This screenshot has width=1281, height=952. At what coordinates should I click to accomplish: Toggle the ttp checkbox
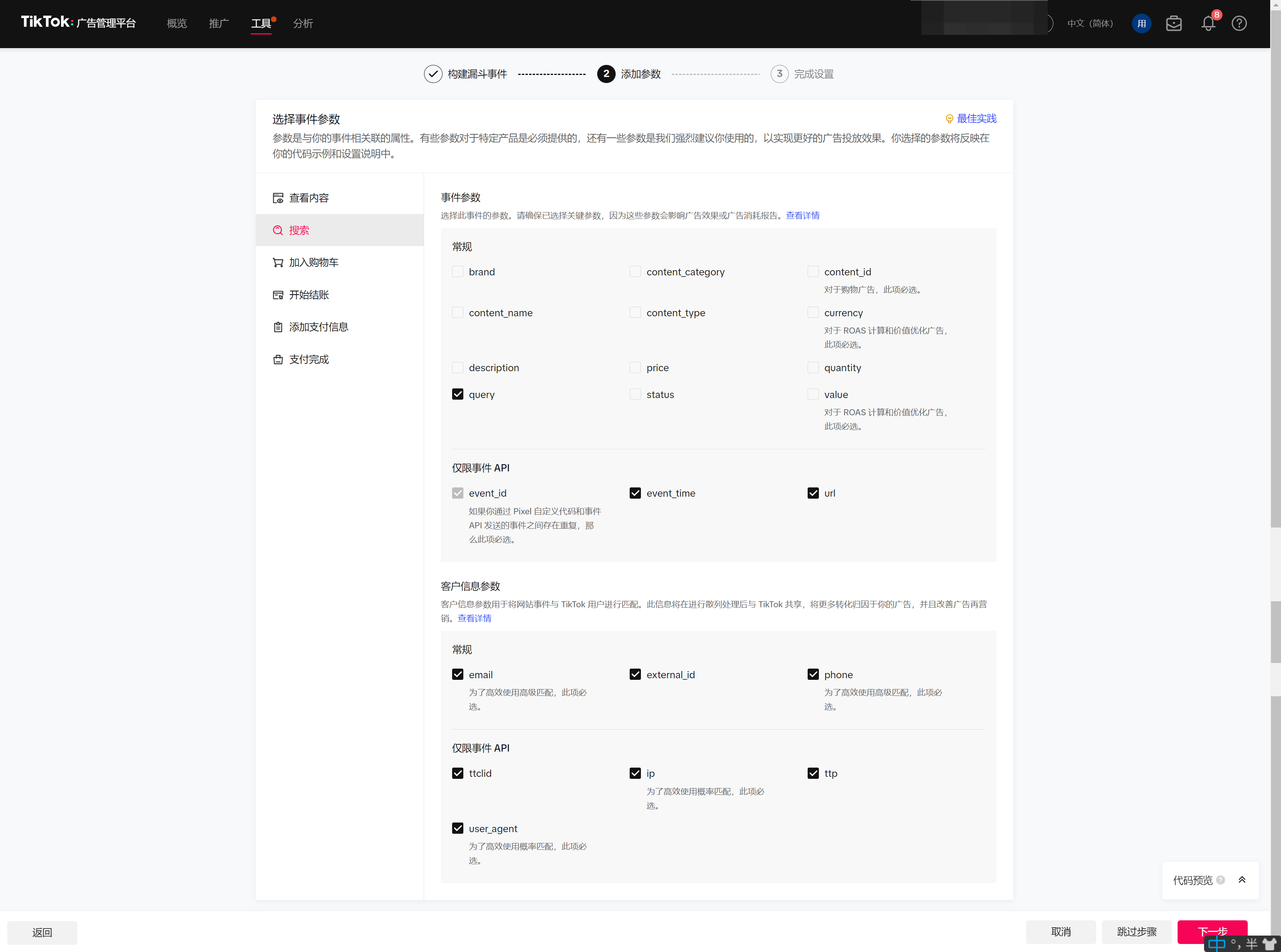click(813, 773)
